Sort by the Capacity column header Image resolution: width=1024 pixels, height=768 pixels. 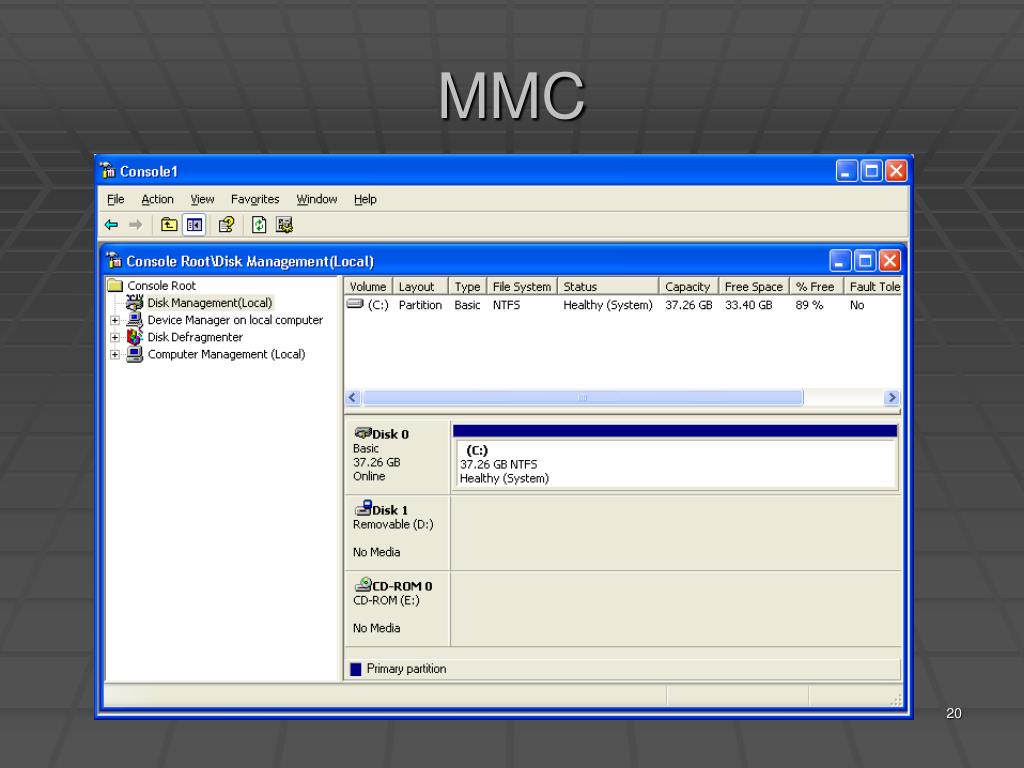pyautogui.click(x=688, y=287)
